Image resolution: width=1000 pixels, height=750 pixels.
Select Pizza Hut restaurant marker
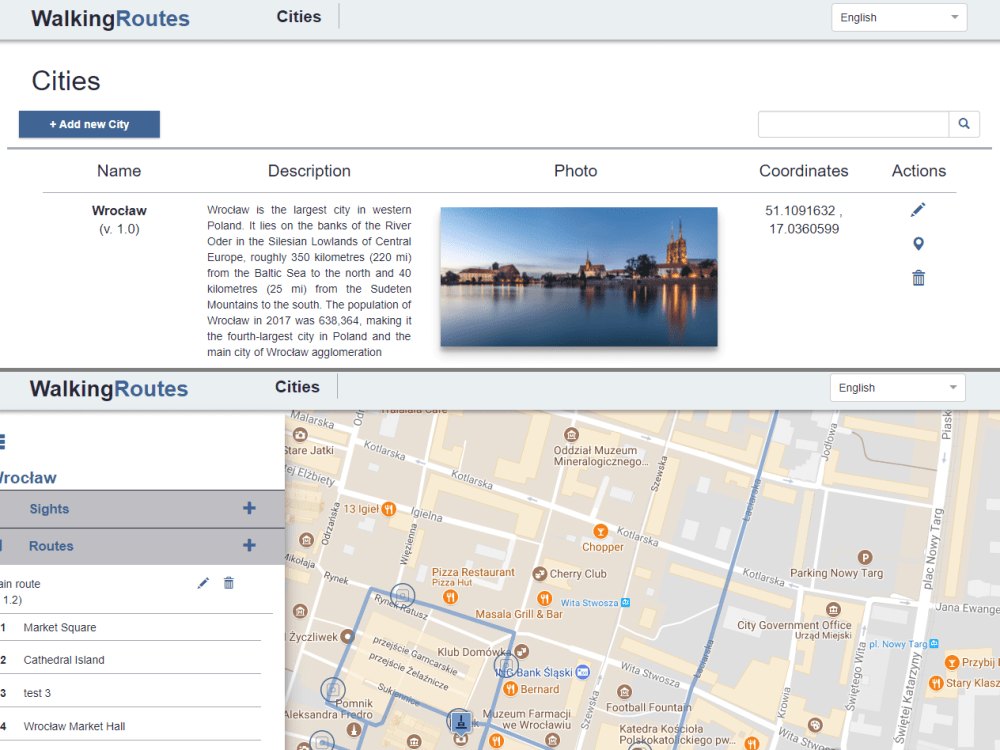[x=450, y=597]
